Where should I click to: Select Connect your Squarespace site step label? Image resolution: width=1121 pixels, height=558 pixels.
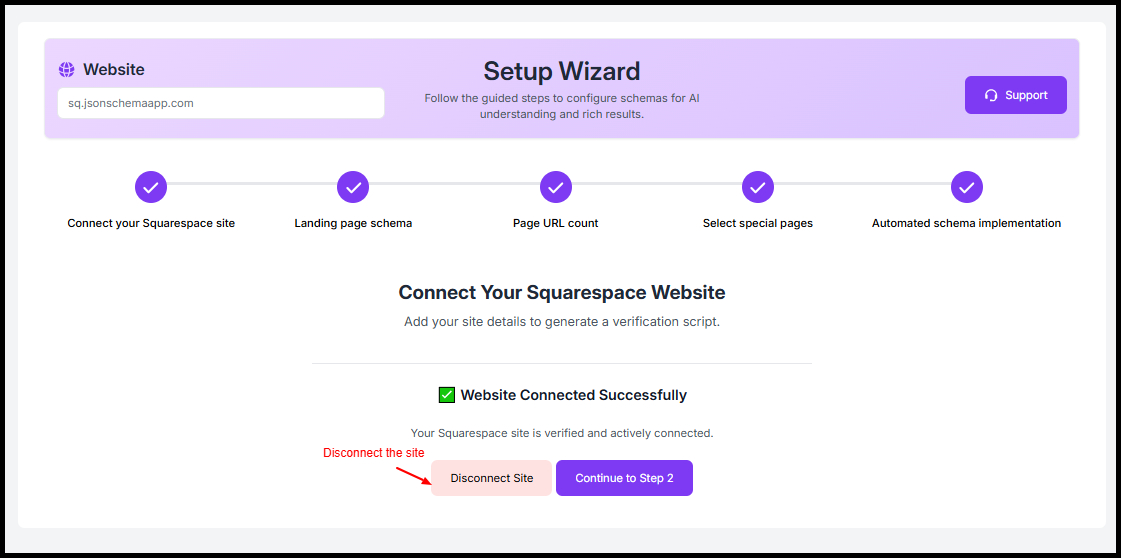coord(151,223)
